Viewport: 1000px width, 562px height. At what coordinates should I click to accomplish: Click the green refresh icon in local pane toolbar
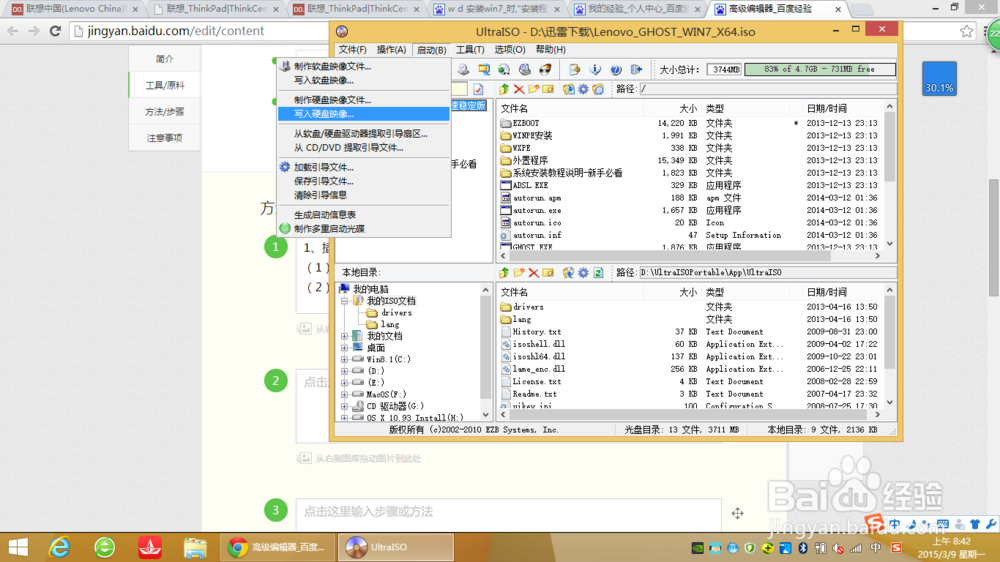(598, 272)
